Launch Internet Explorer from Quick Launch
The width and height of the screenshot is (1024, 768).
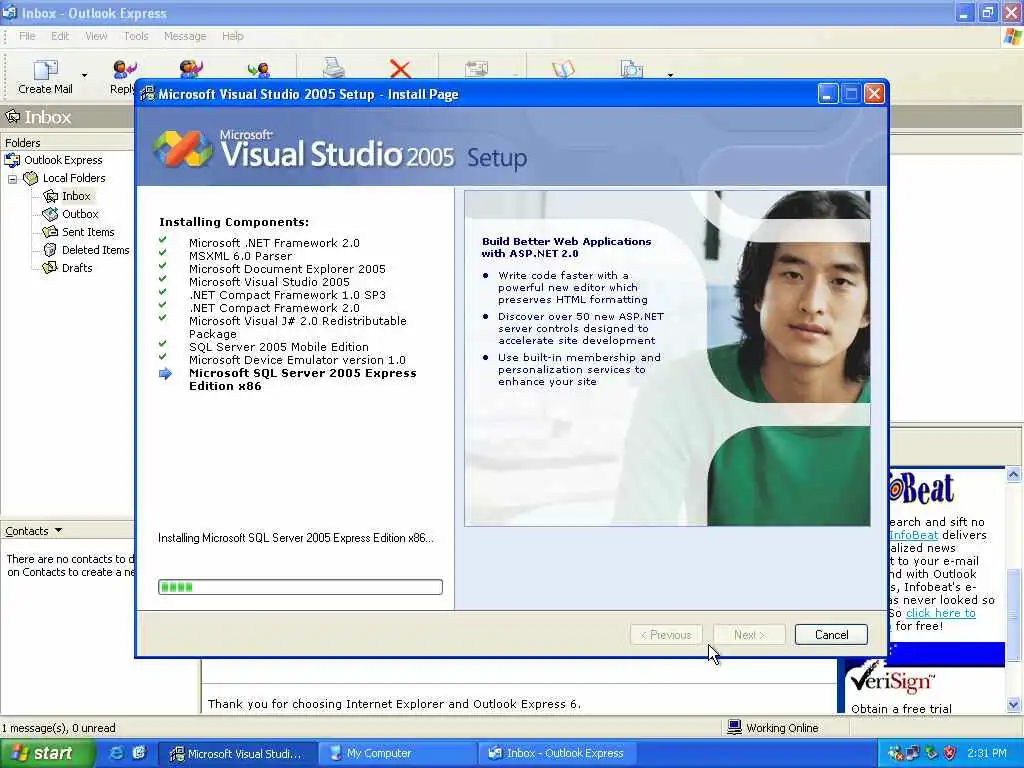(116, 753)
